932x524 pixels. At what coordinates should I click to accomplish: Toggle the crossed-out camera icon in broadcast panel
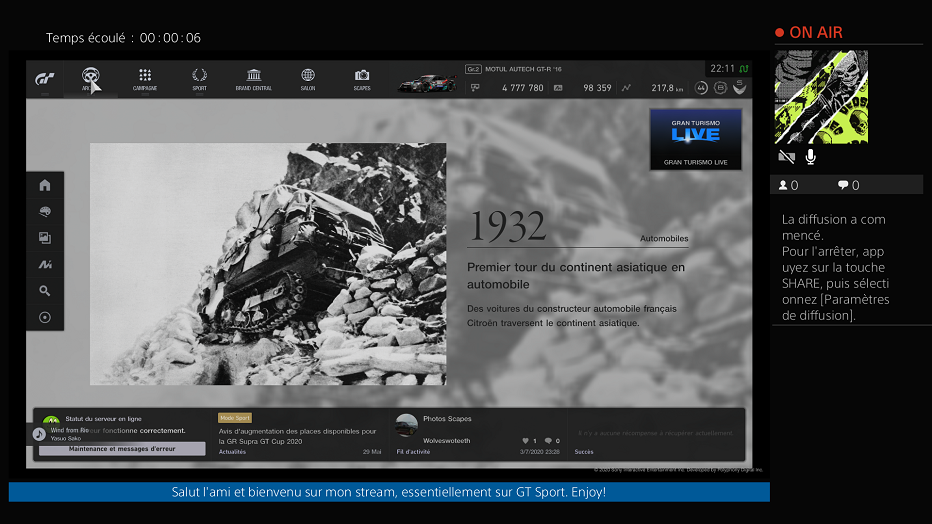pyautogui.click(x=786, y=157)
